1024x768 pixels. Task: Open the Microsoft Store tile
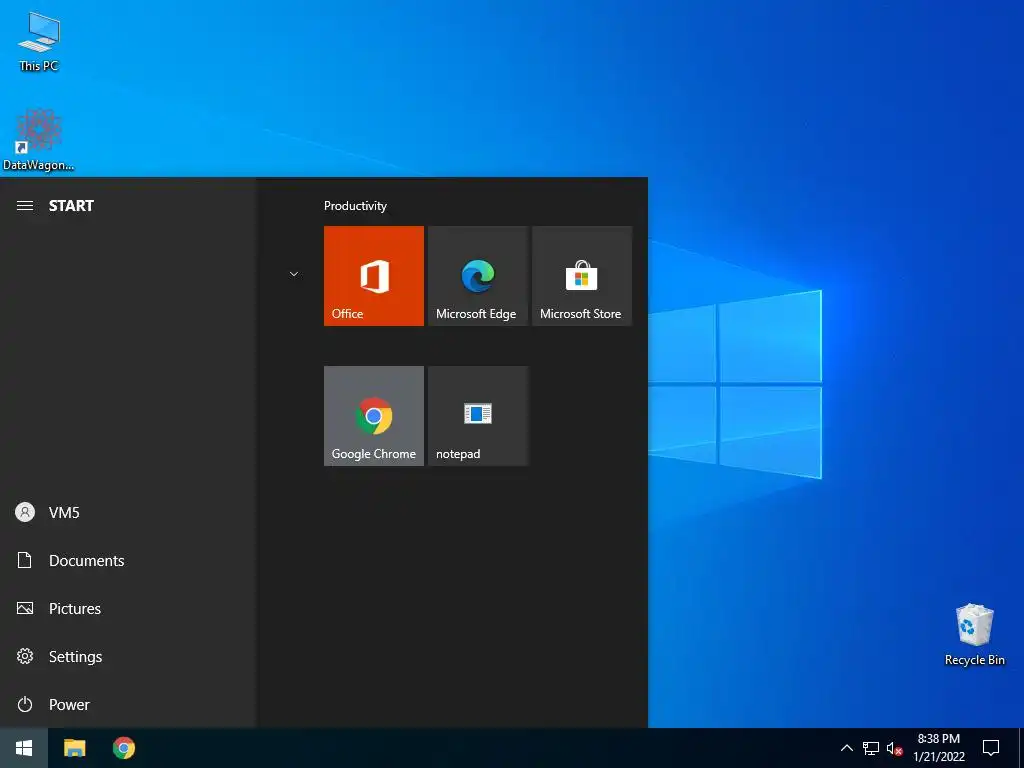(x=582, y=276)
